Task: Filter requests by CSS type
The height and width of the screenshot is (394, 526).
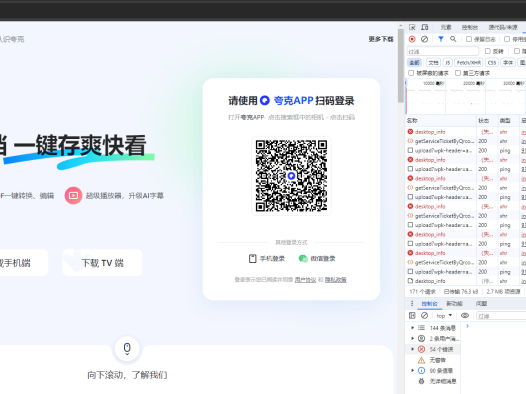Action: click(492, 62)
